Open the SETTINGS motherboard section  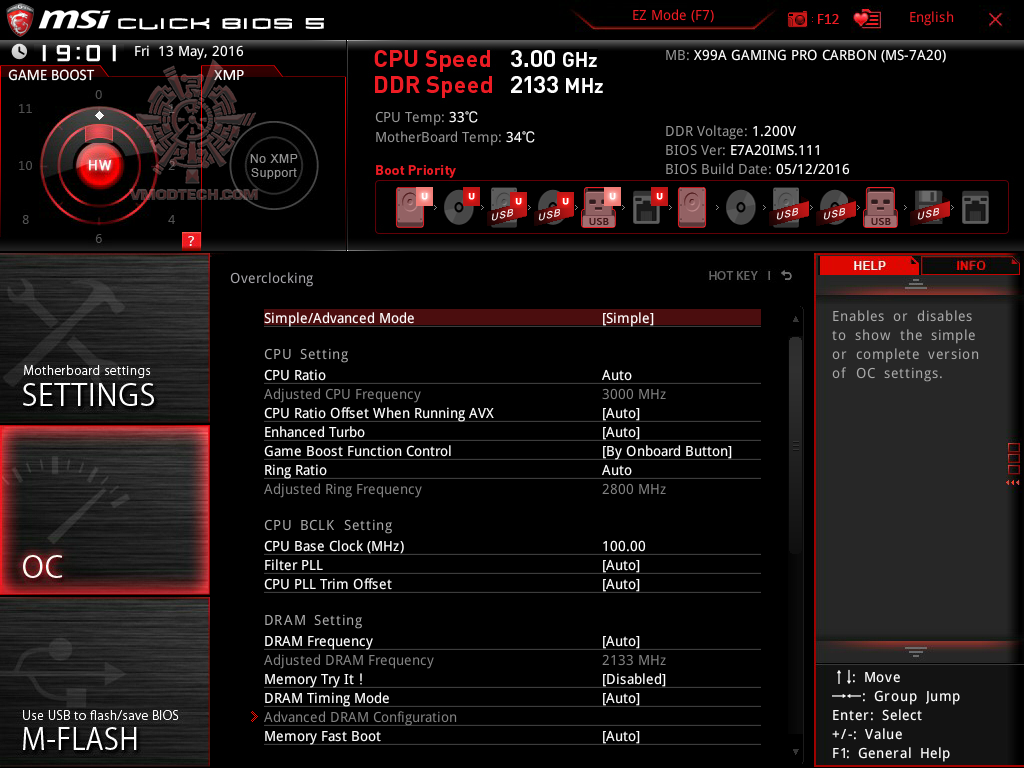tap(104, 338)
